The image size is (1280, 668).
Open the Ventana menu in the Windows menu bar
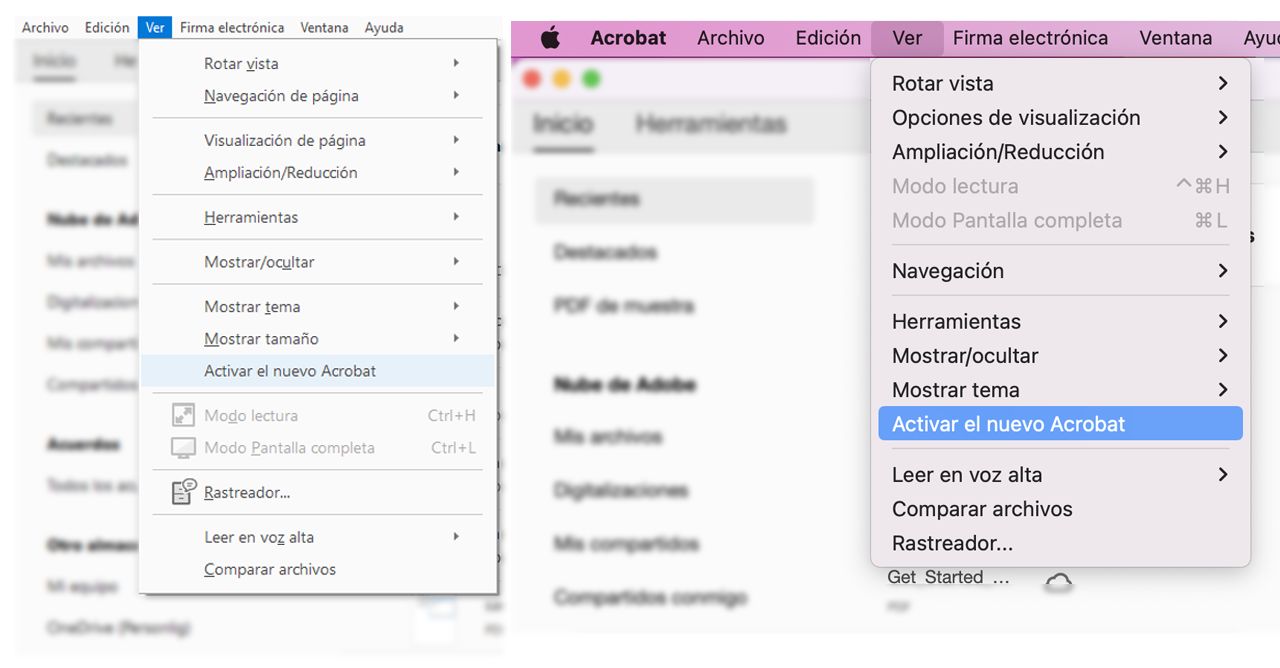coord(324,27)
